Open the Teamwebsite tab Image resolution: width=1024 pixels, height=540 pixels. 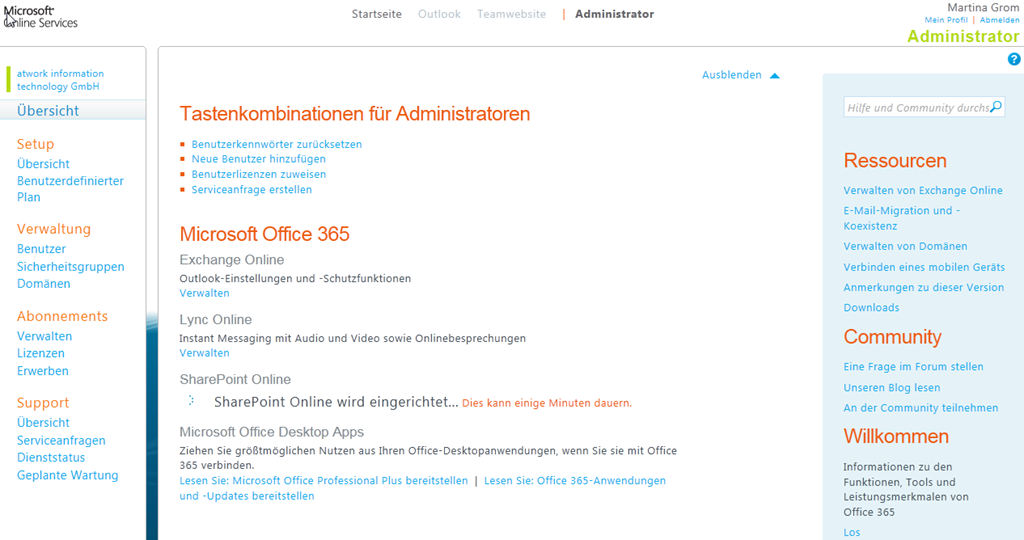click(511, 14)
